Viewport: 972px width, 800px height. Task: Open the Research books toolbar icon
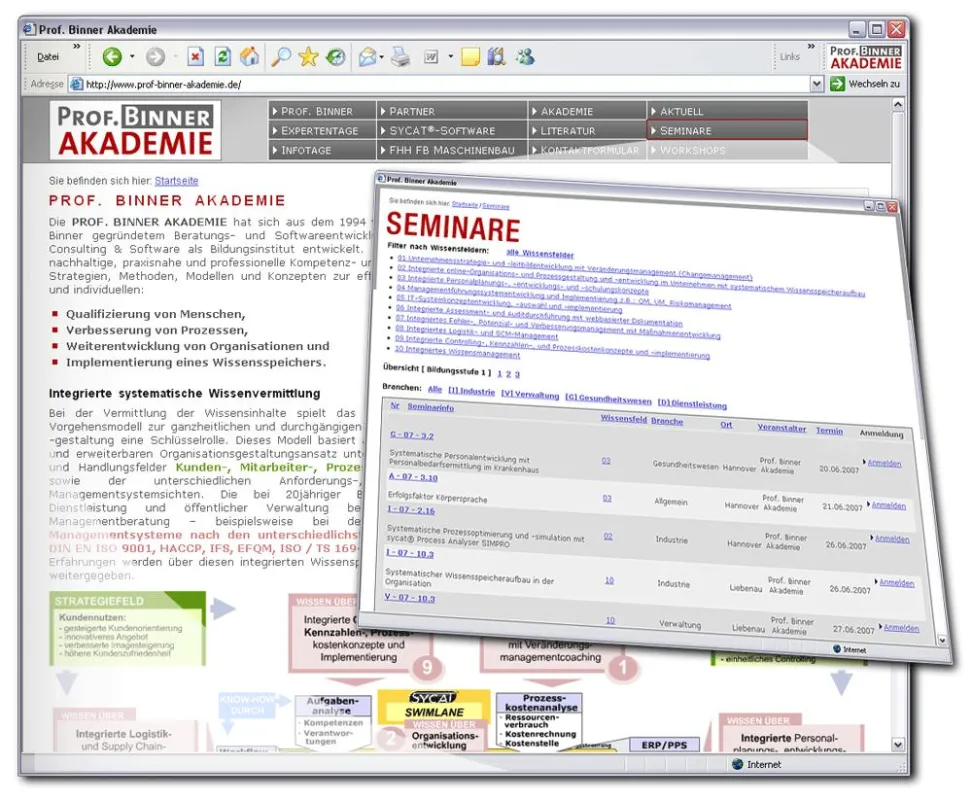tap(497, 57)
